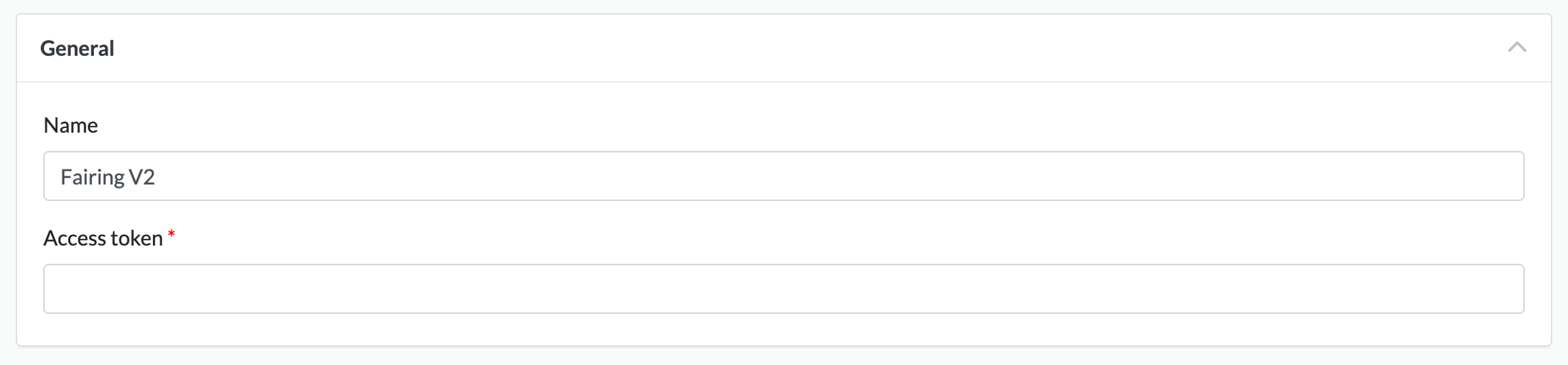Collapse the General section using the chevron
The width and height of the screenshot is (1568, 365).
1516,47
